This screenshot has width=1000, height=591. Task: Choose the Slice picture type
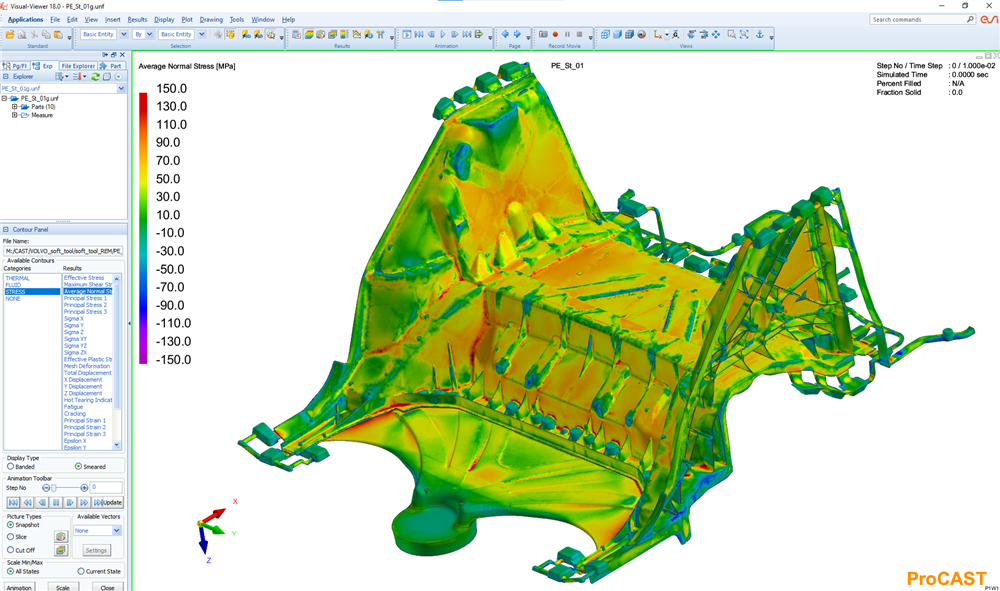tap(11, 537)
